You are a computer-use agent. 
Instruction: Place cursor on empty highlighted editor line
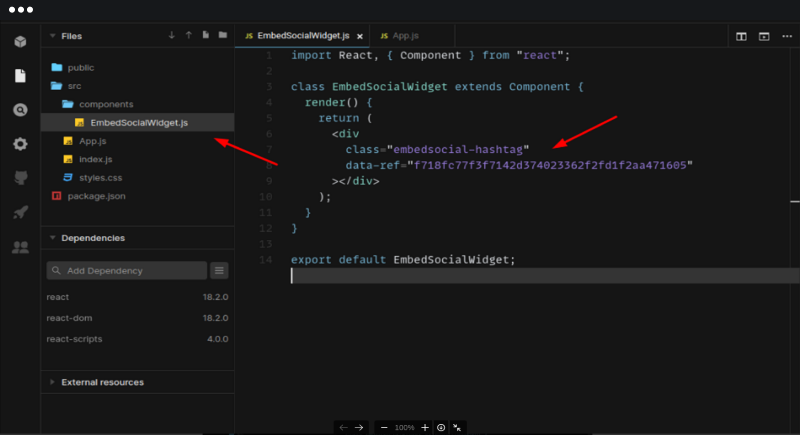pos(545,276)
